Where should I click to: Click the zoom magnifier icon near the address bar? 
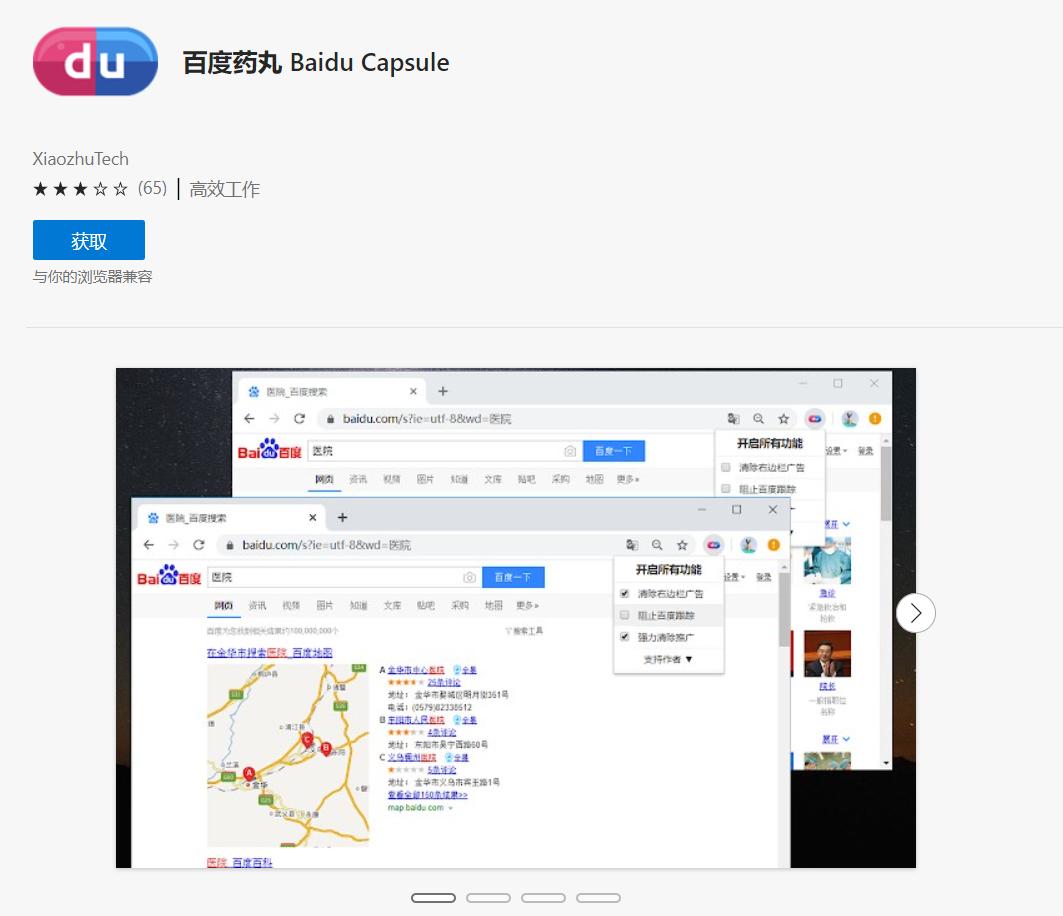pyautogui.click(x=658, y=545)
